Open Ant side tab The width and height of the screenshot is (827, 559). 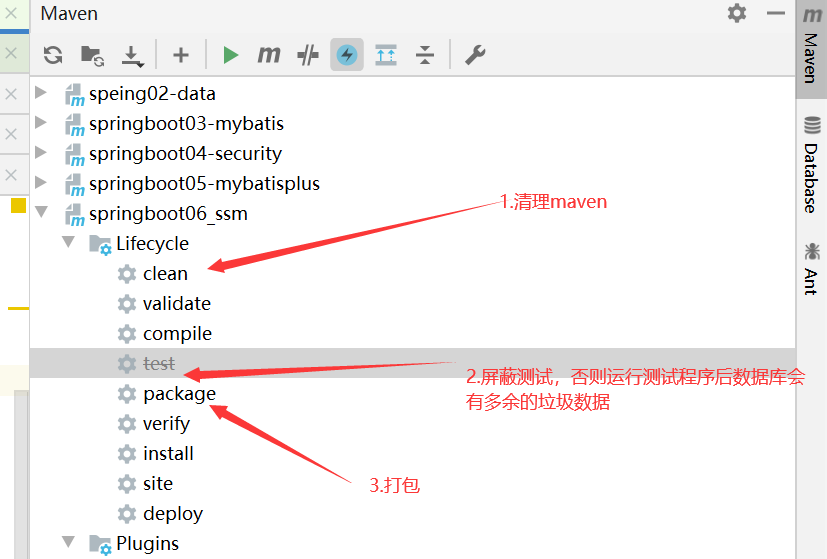811,269
